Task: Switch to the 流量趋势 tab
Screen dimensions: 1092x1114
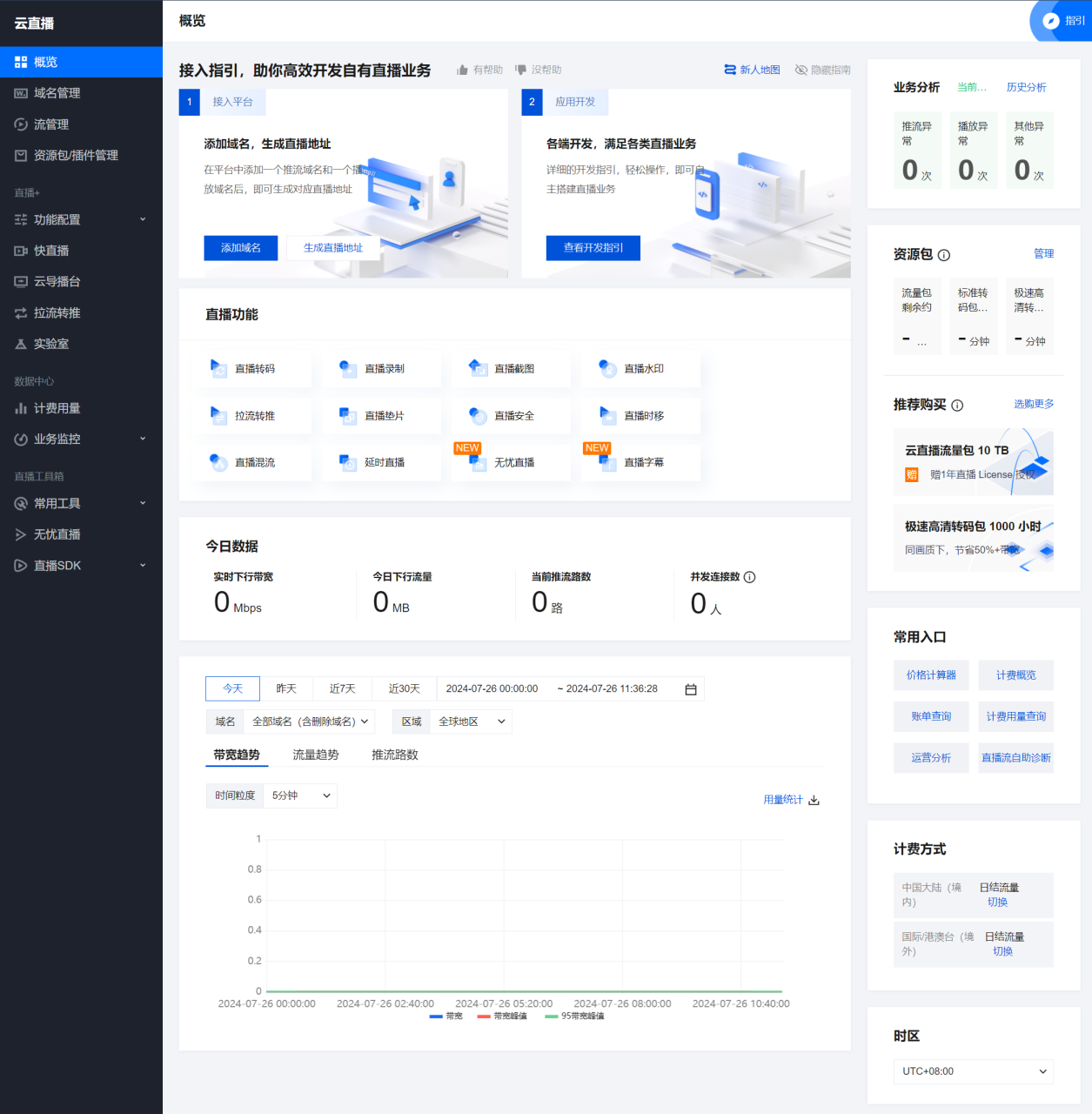Action: point(316,755)
